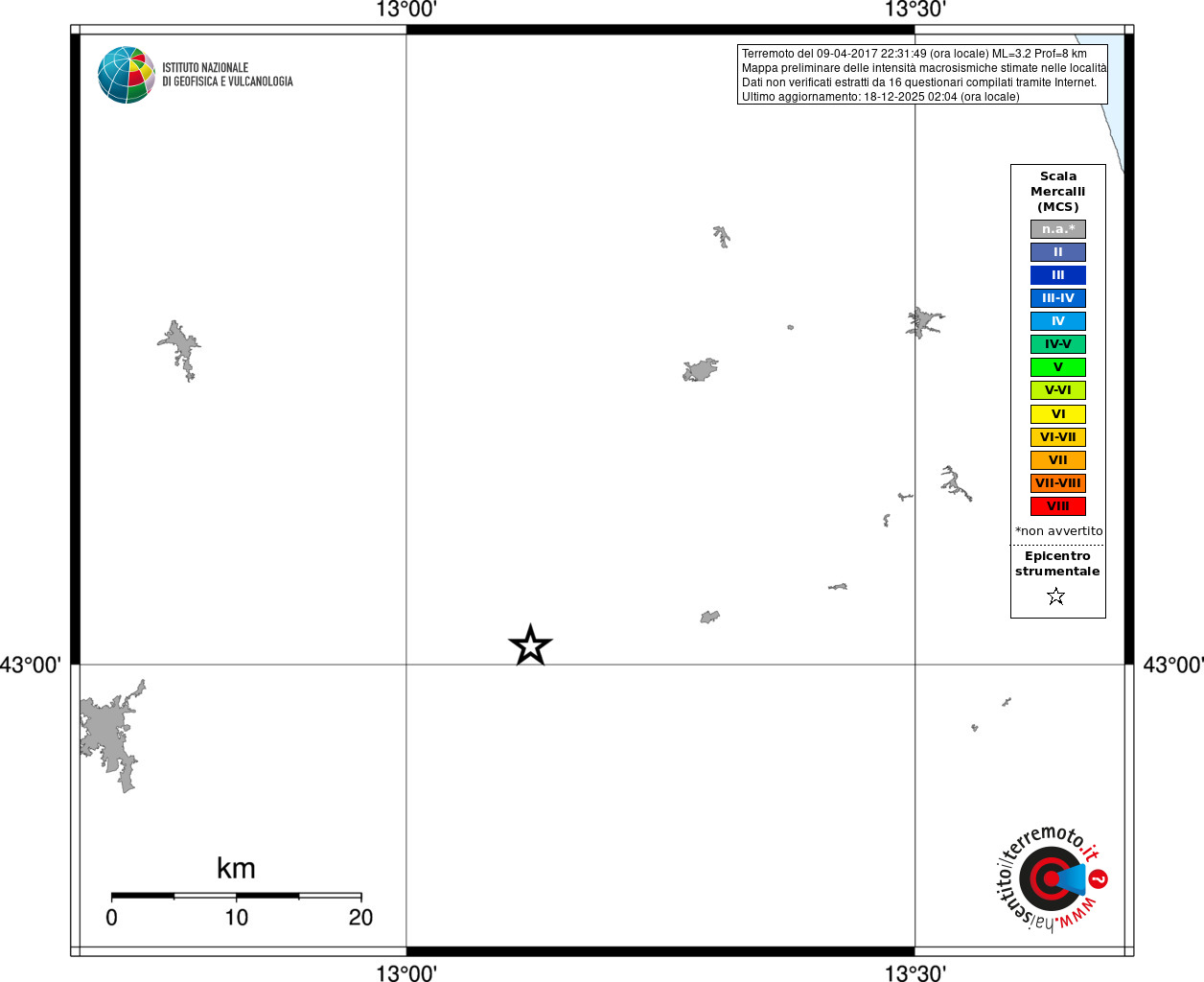Select the V bright green legend swatch
Image resolution: width=1204 pixels, height=982 pixels.
1058,367
